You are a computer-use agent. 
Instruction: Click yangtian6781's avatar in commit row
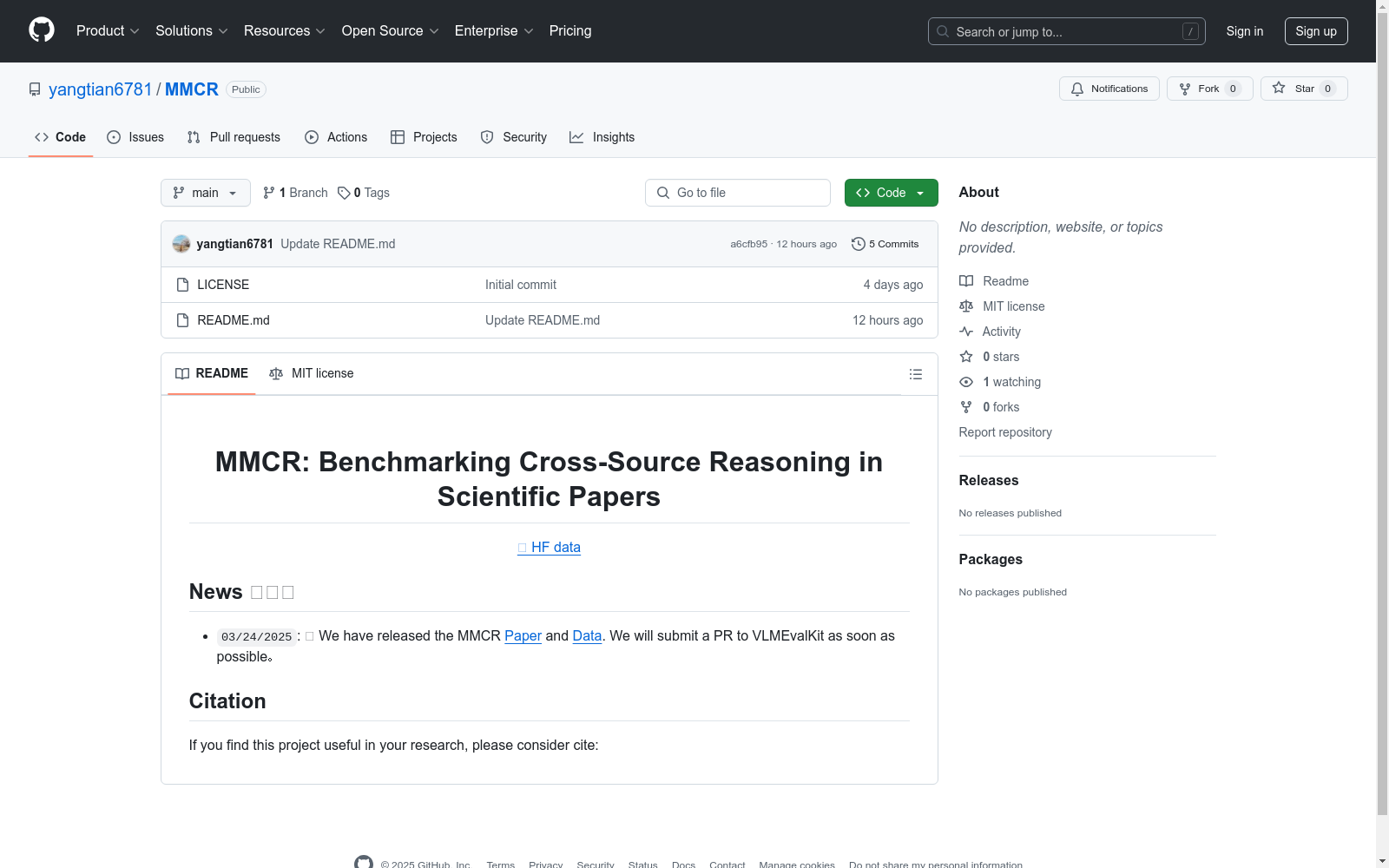point(181,244)
